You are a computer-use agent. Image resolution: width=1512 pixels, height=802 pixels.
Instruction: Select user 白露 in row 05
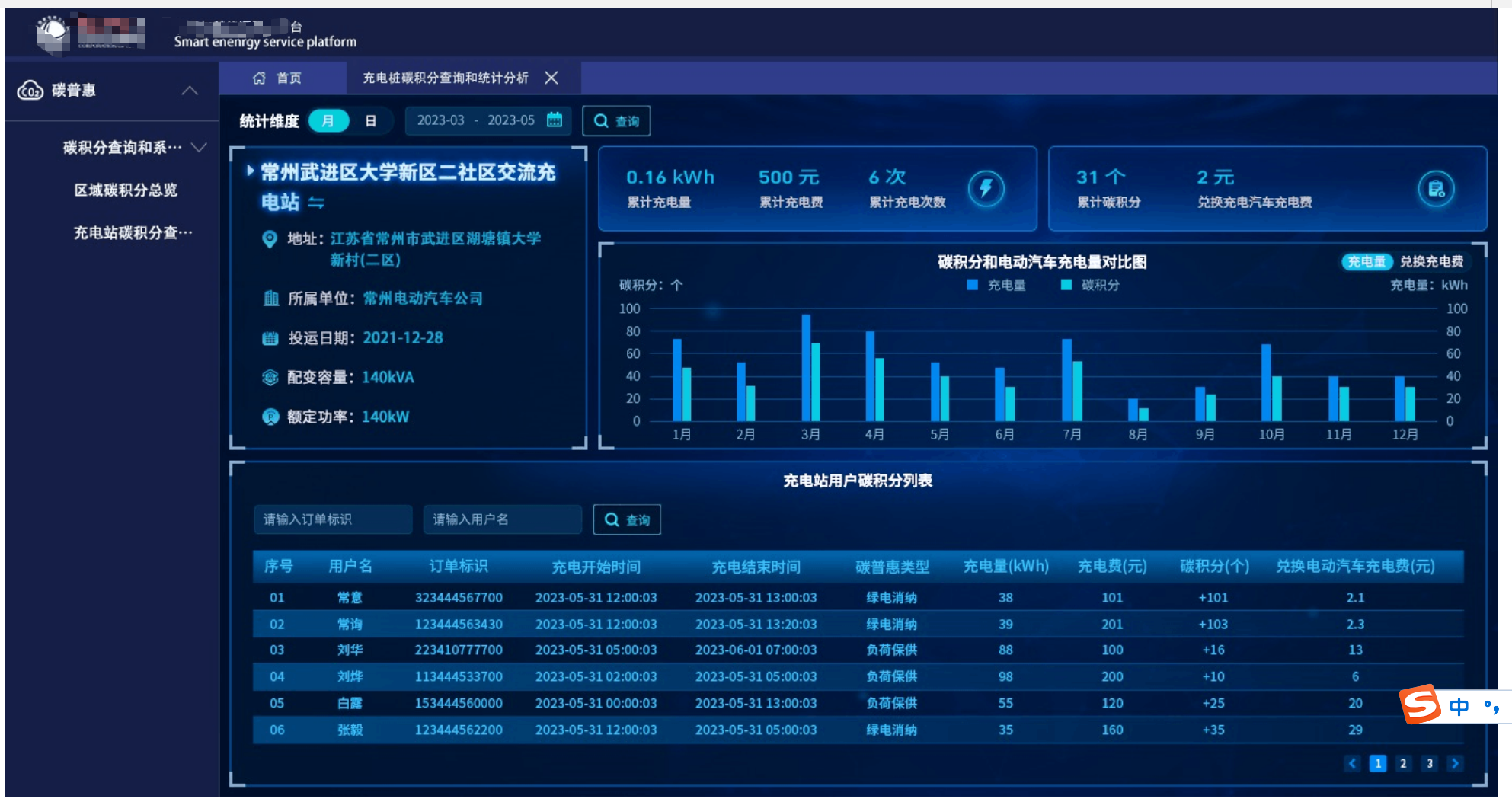tap(350, 703)
